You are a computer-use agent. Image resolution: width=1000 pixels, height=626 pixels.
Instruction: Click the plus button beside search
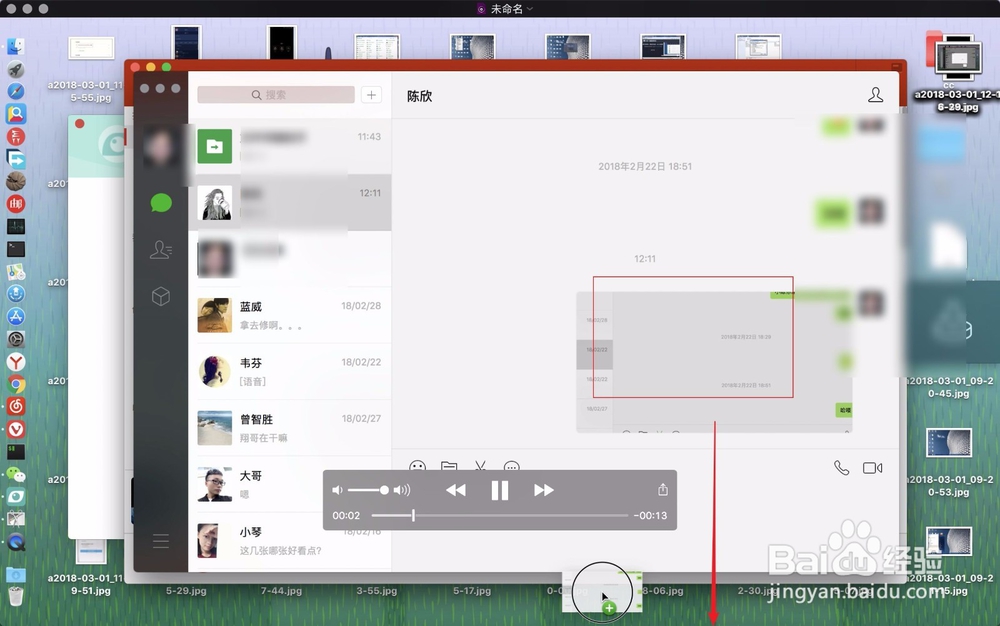point(371,95)
